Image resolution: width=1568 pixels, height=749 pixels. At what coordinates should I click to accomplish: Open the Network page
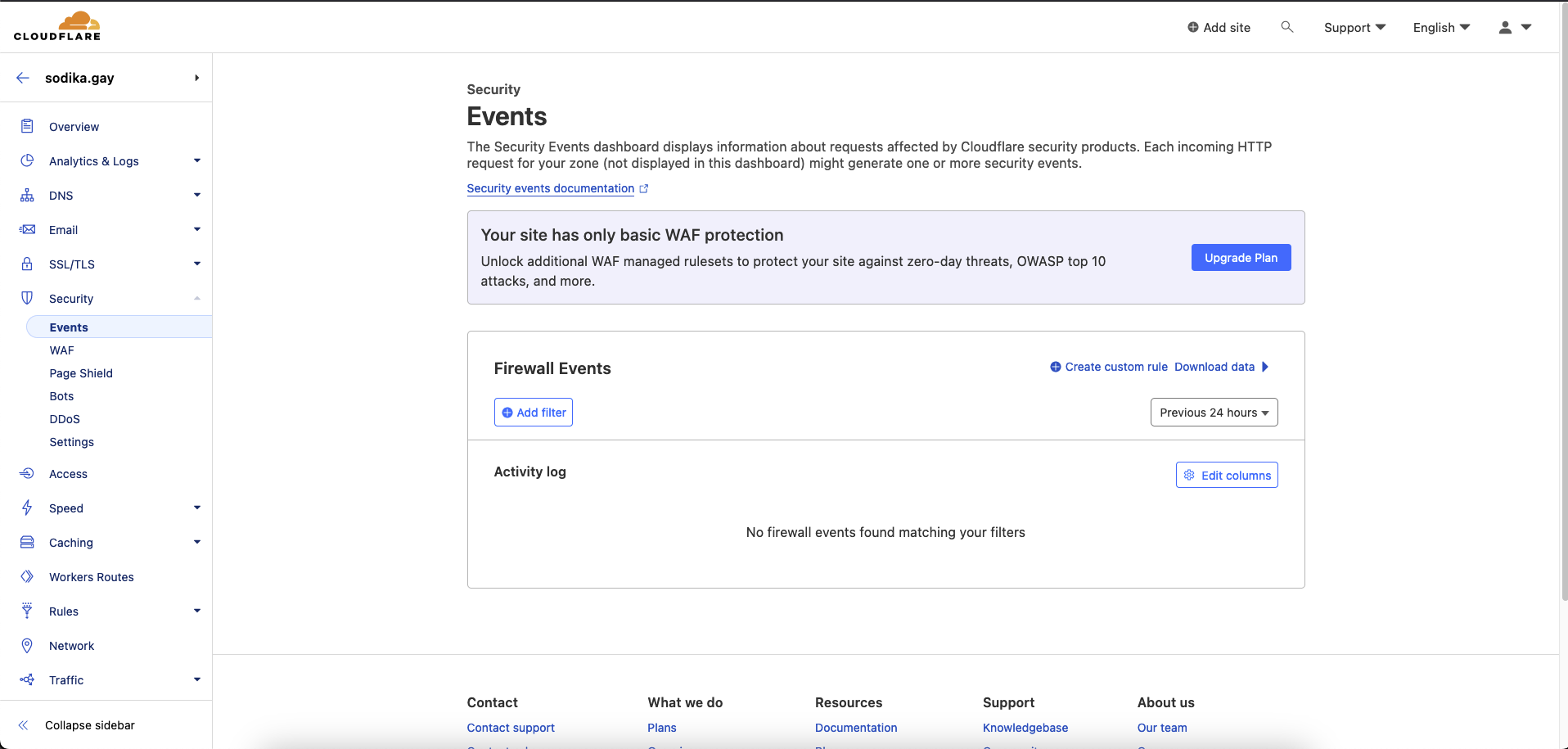tap(72, 646)
